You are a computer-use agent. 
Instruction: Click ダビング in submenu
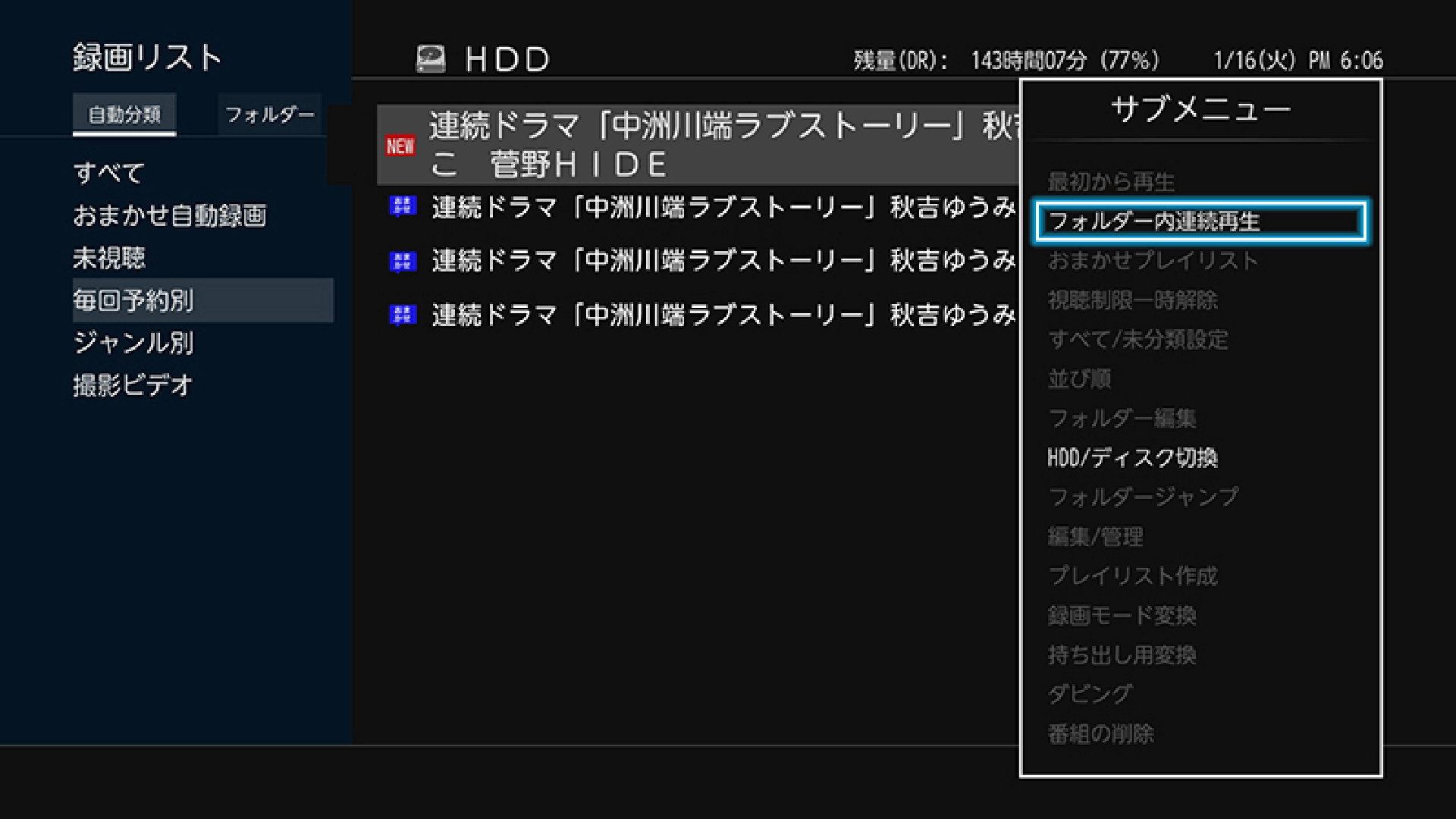1090,694
